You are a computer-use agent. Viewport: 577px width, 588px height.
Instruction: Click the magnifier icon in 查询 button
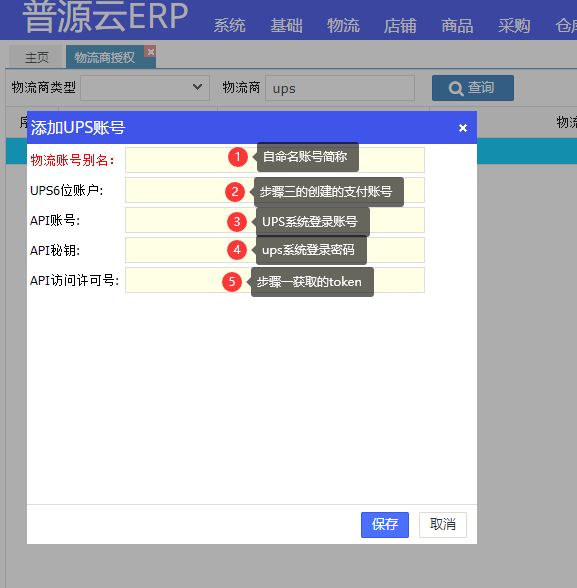pyautogui.click(x=456, y=88)
